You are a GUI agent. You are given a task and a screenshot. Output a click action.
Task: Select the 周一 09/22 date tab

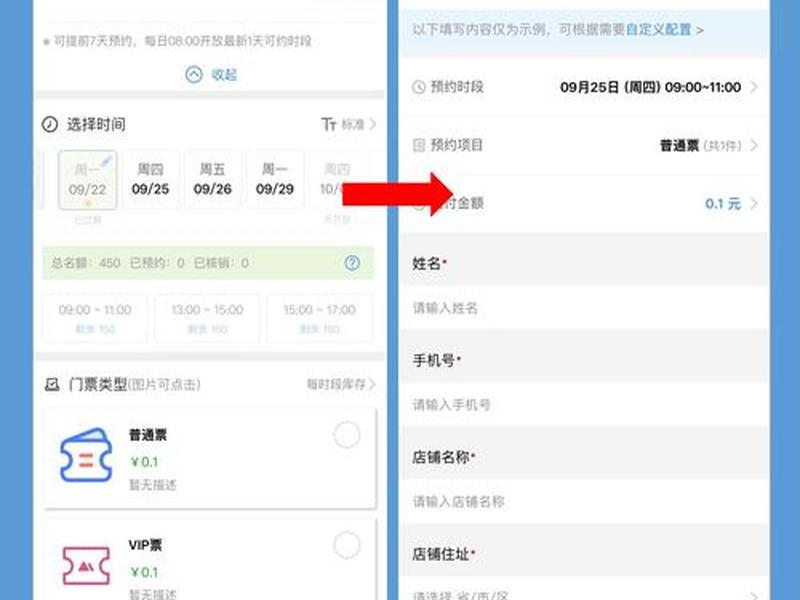(87, 180)
